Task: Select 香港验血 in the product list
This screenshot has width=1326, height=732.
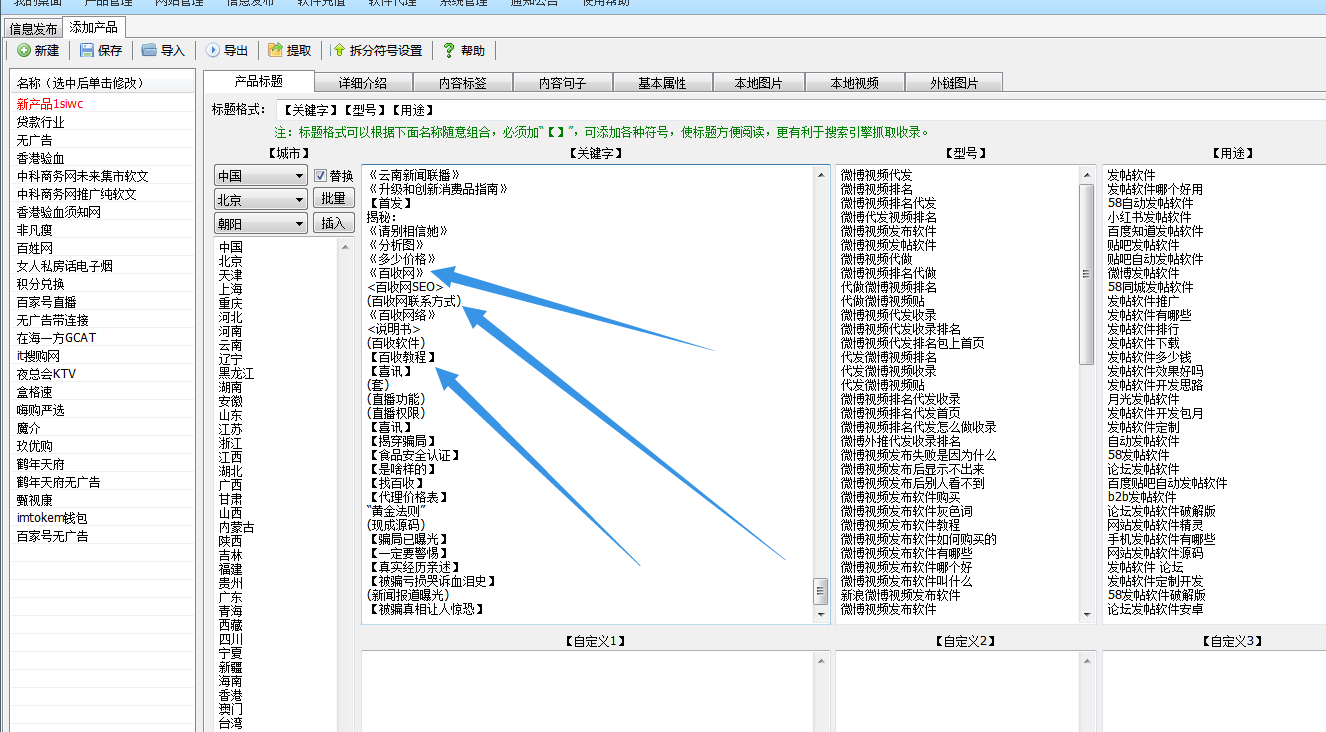Action: [40, 158]
